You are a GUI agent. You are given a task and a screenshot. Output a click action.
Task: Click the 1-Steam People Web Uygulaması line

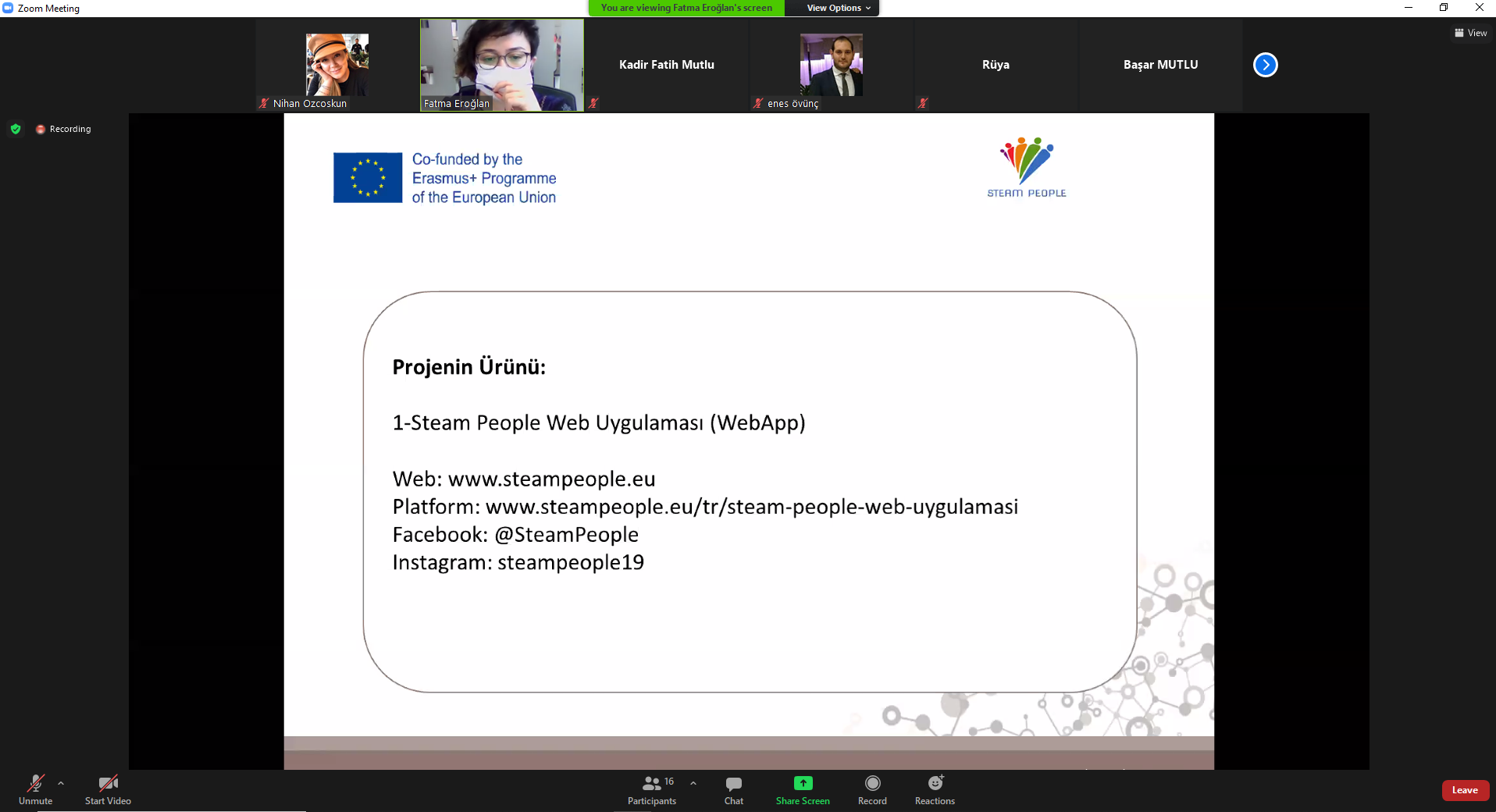tap(599, 423)
